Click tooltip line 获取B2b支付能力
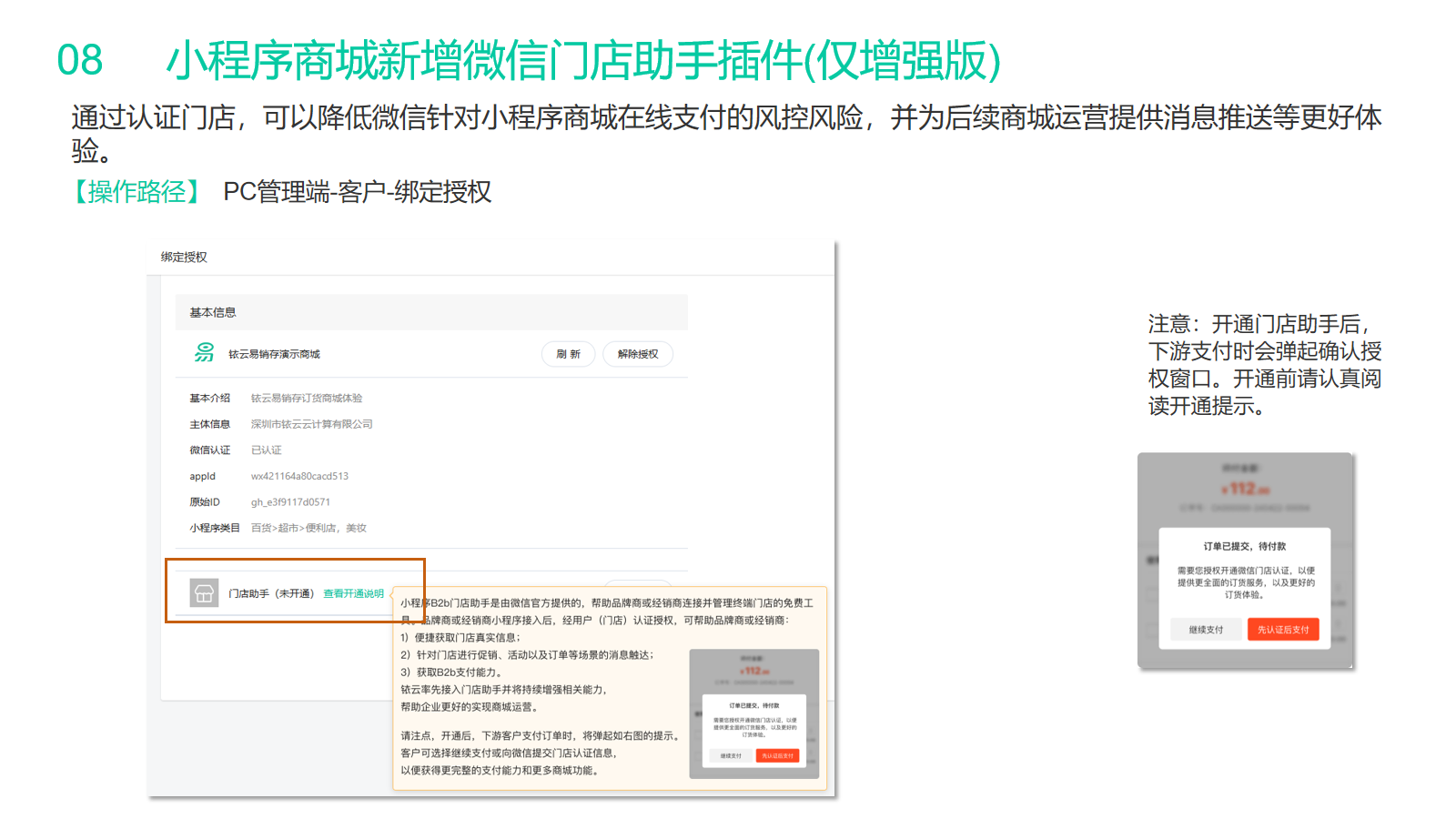The image size is (1456, 819). 451,672
